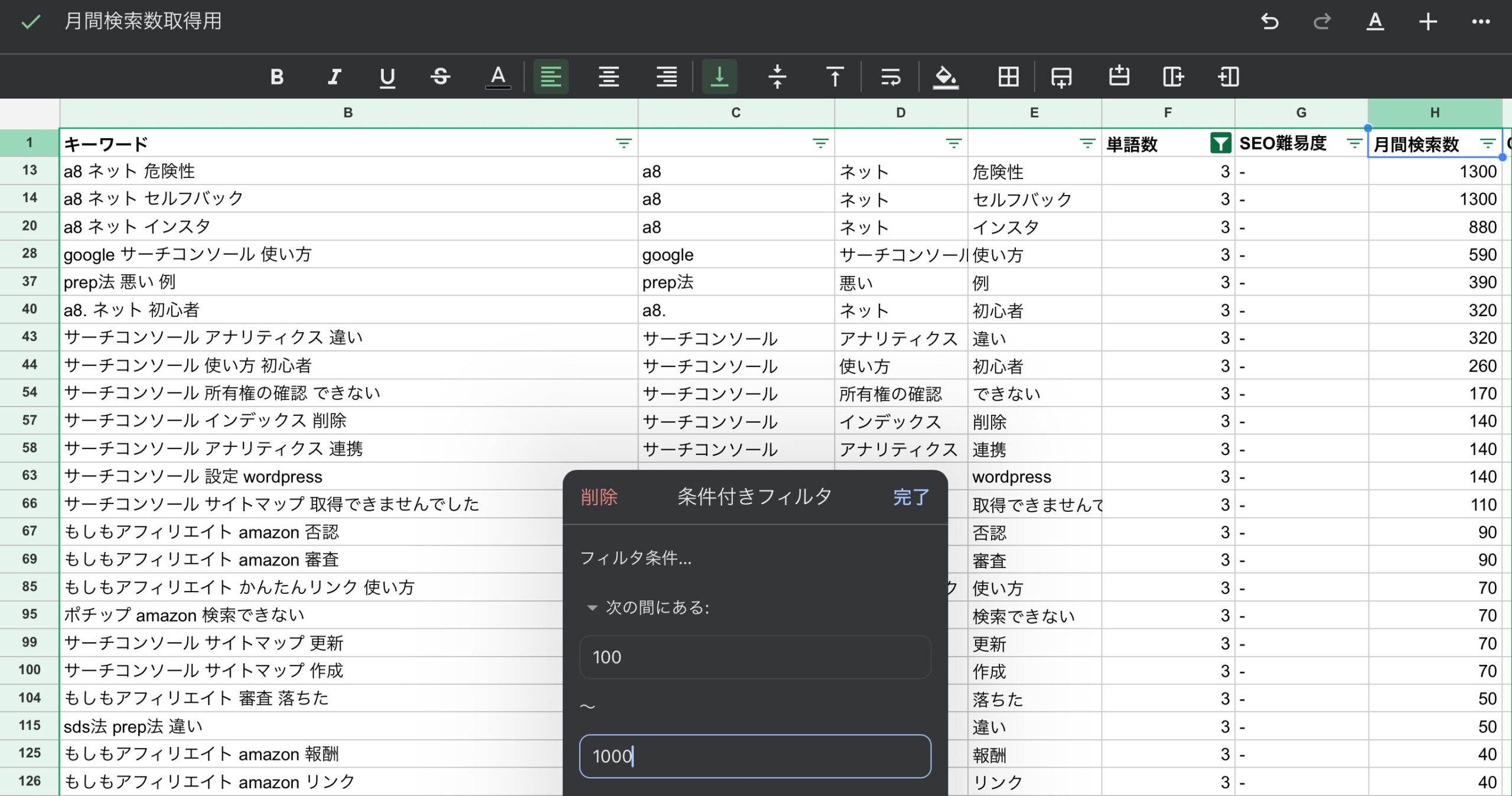Viewport: 1512px width, 796px height.
Task: Click the wrap text icon
Action: pos(890,76)
